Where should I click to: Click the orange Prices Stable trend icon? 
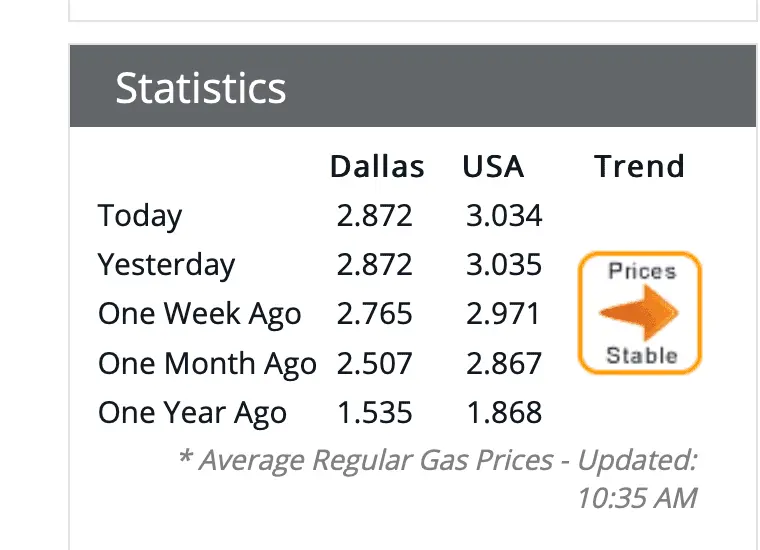click(640, 313)
